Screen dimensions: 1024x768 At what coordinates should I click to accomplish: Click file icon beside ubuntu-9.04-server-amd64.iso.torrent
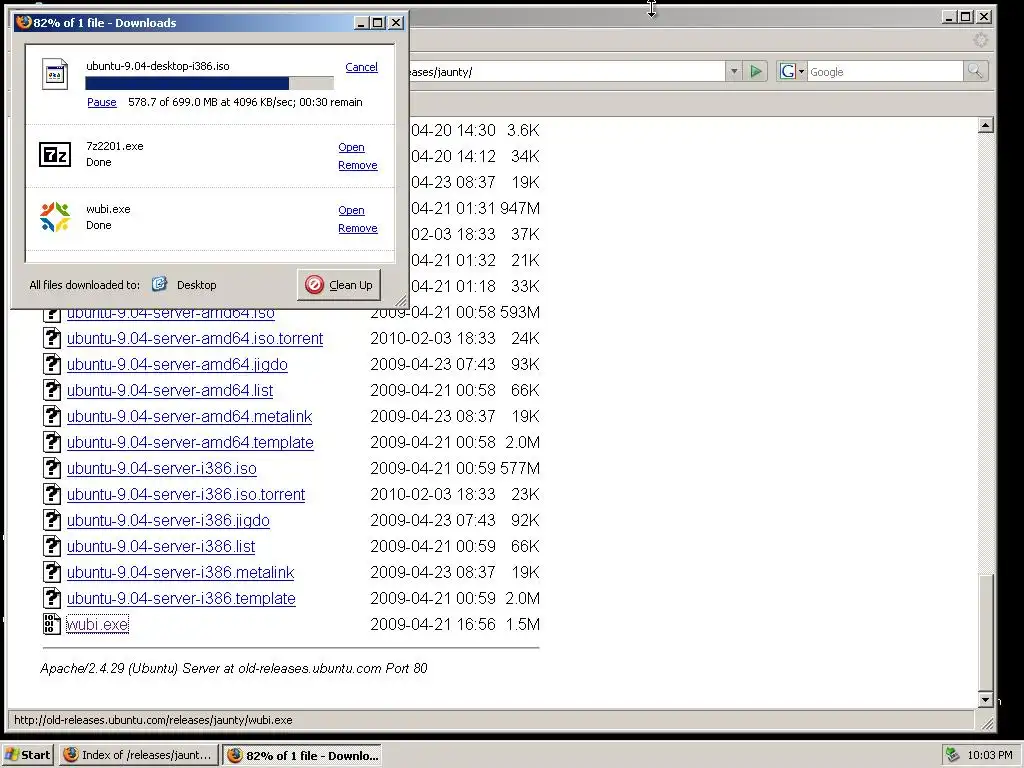click(x=52, y=338)
